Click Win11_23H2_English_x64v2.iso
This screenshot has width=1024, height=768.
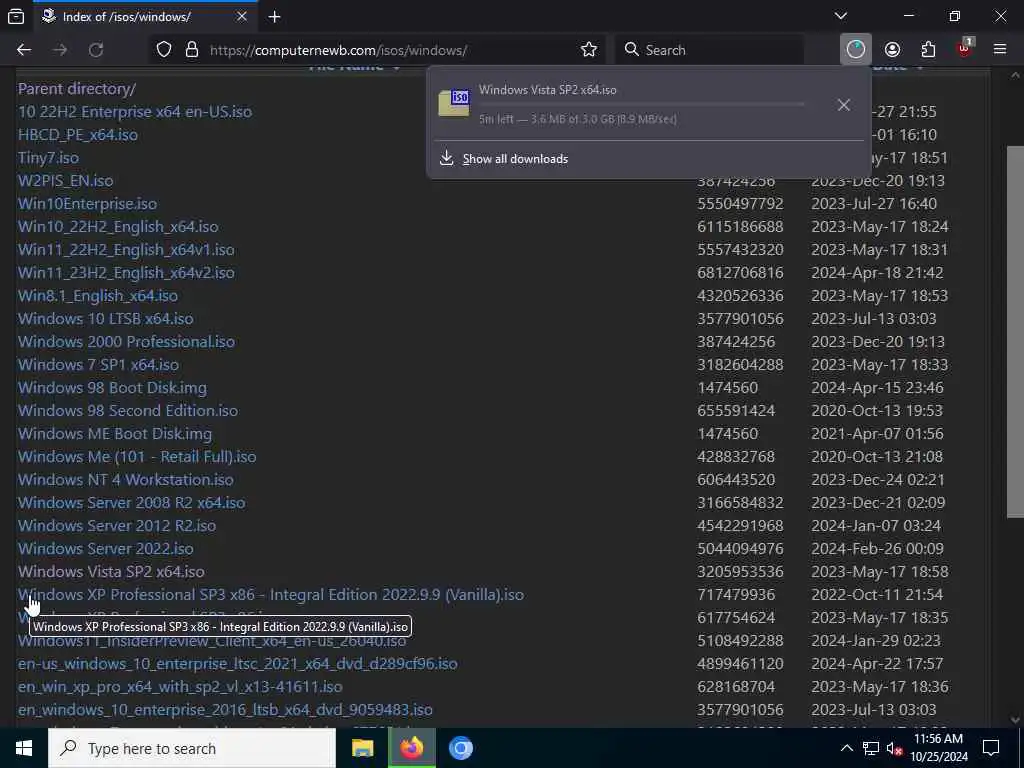(125, 272)
